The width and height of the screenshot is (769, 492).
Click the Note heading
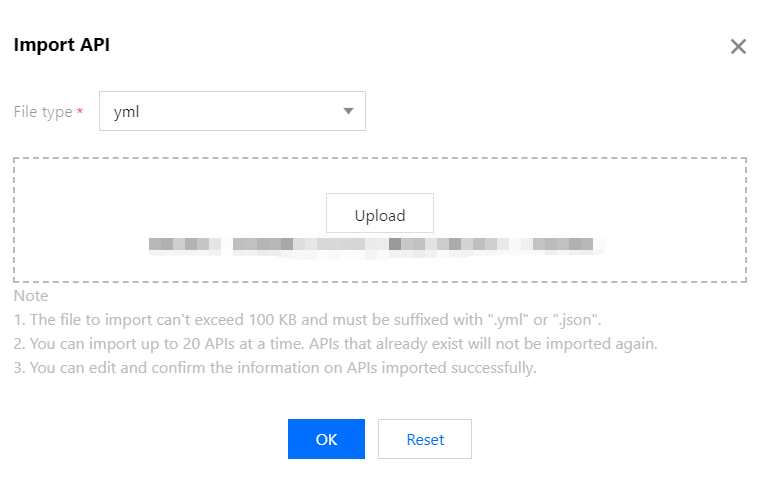31,296
